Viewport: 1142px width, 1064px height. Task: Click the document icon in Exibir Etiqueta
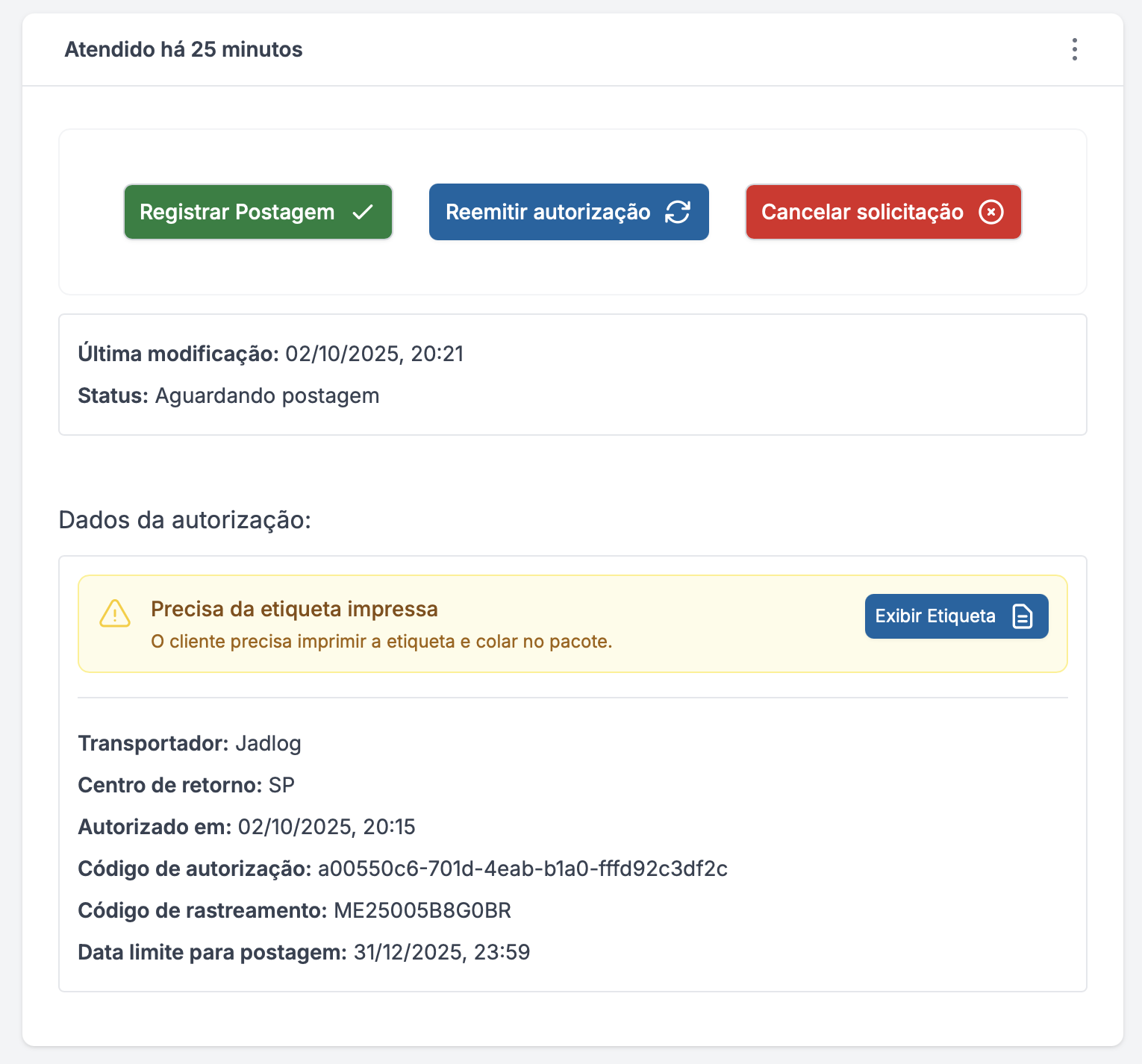pos(1022,616)
